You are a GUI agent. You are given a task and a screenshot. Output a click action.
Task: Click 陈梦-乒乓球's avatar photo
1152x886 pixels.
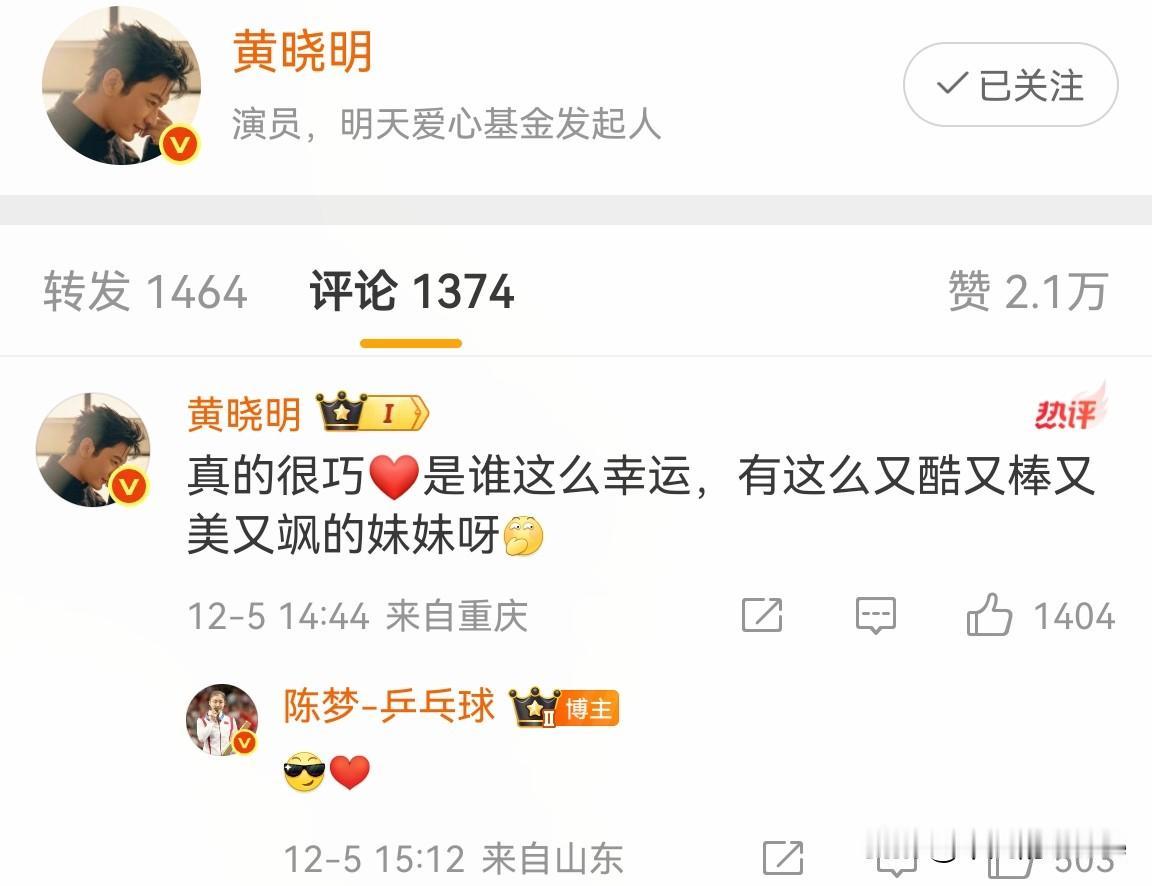[222, 720]
